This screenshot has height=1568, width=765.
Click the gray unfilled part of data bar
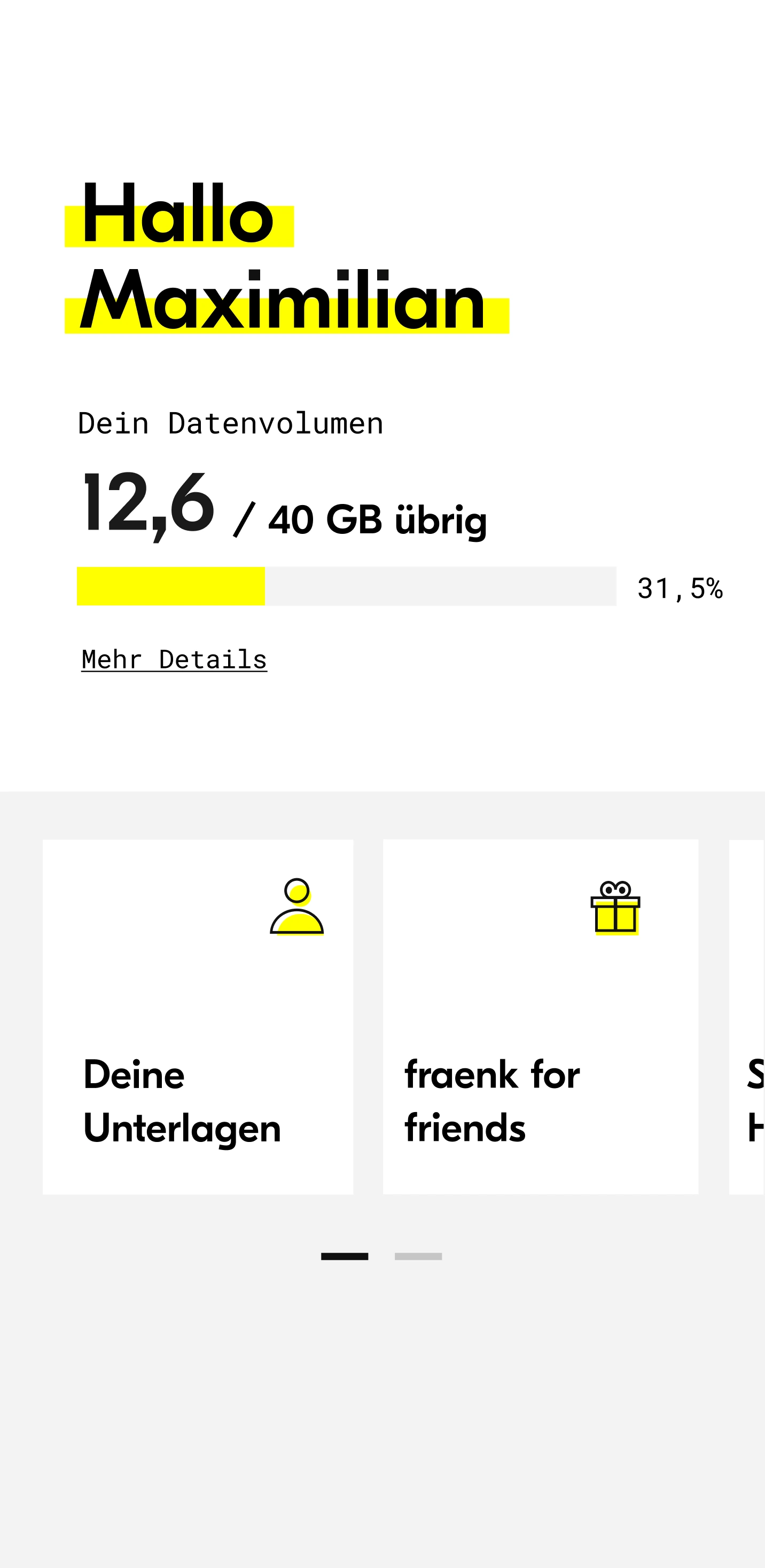440,586
